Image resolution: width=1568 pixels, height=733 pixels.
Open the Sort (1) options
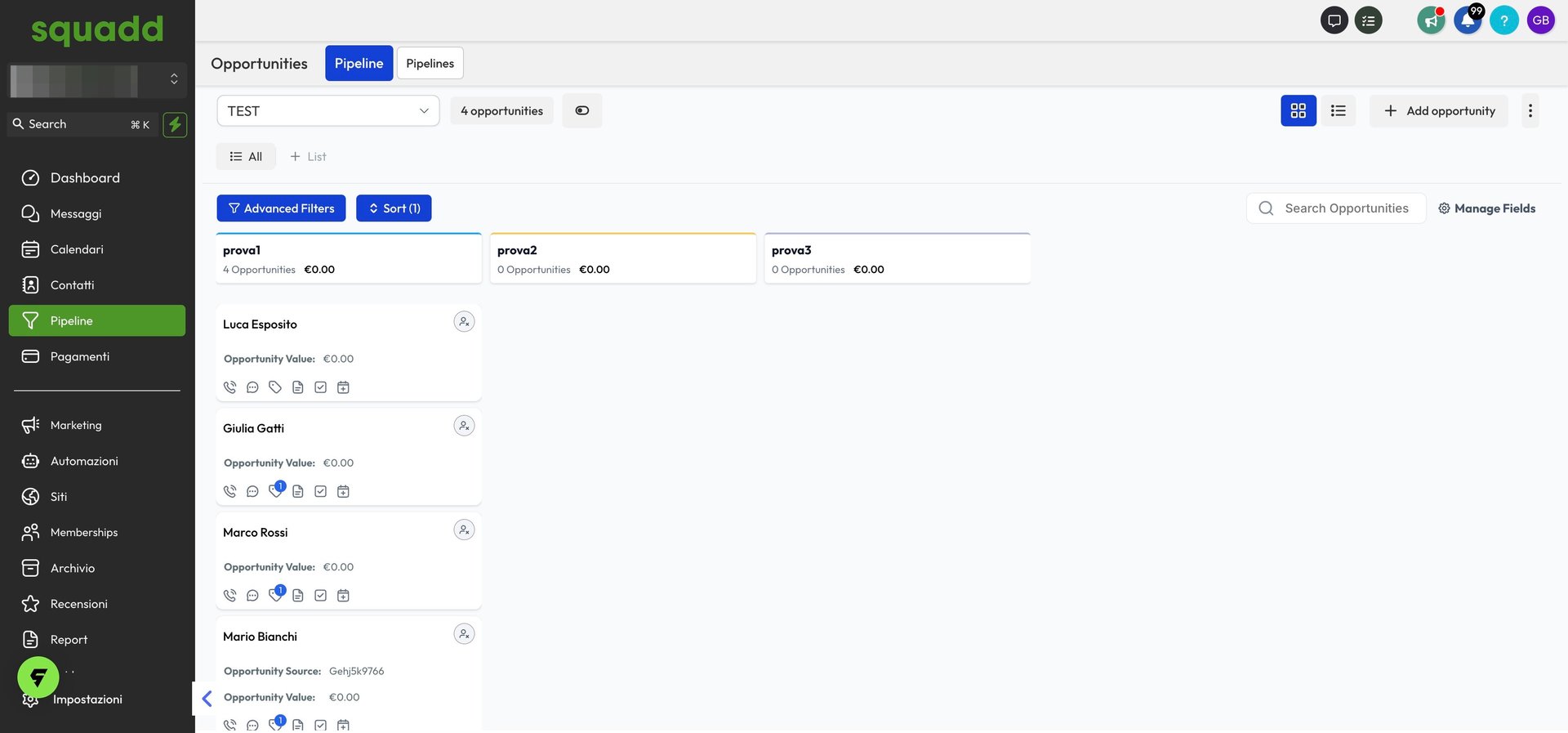click(394, 208)
